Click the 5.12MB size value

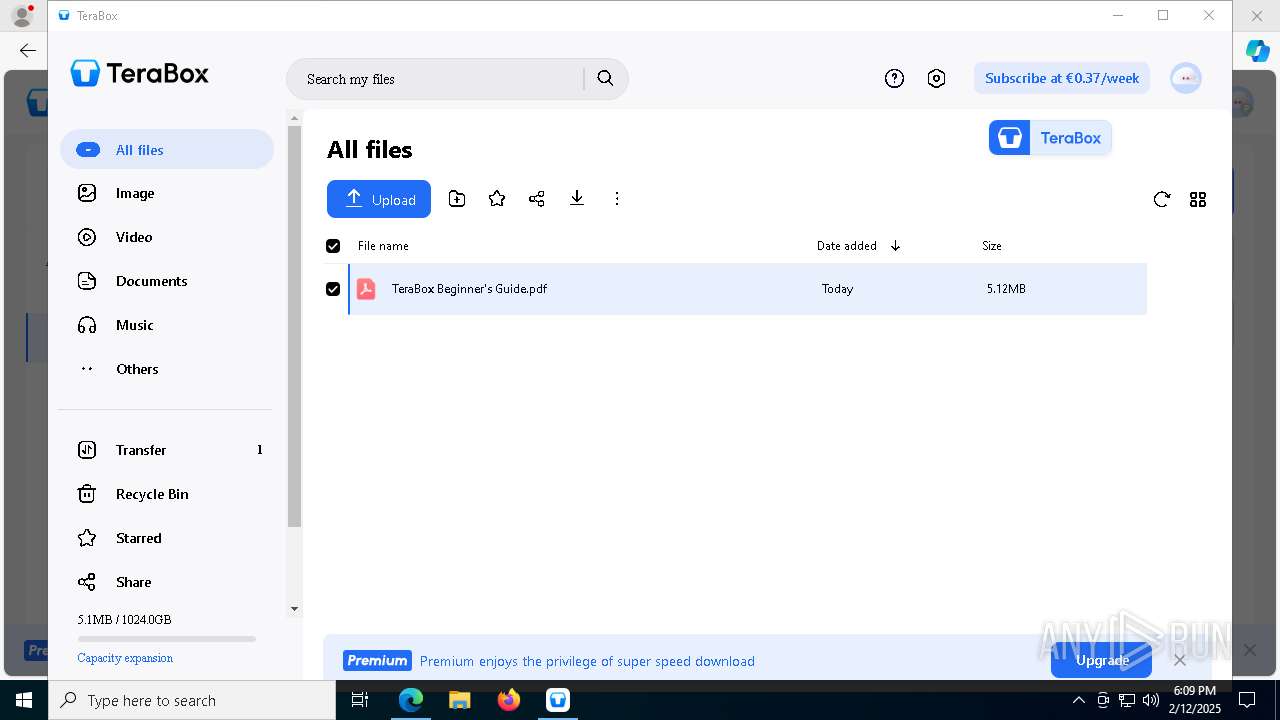1006,289
